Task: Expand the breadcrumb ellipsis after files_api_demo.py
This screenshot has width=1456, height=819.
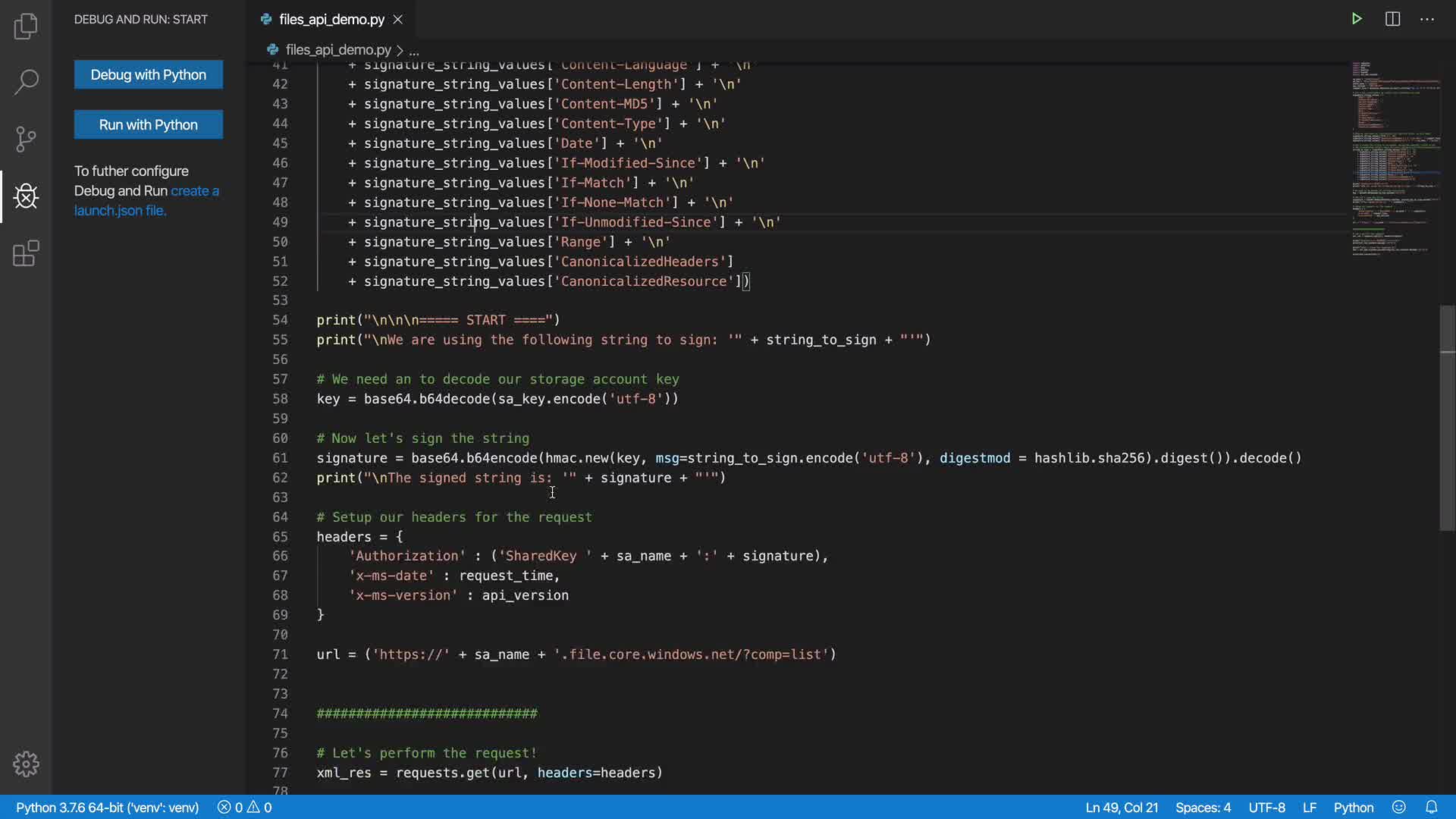Action: (414, 50)
